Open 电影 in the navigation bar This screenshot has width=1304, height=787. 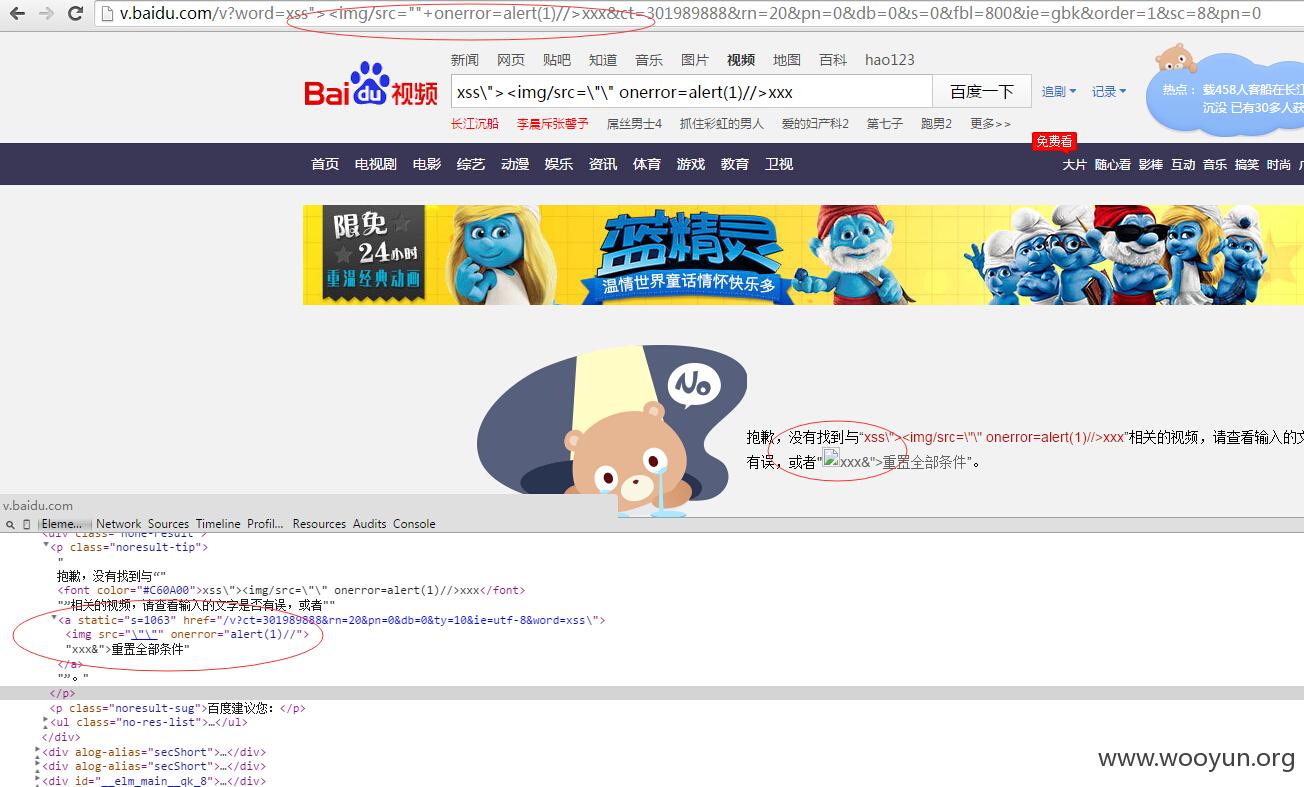pos(427,164)
